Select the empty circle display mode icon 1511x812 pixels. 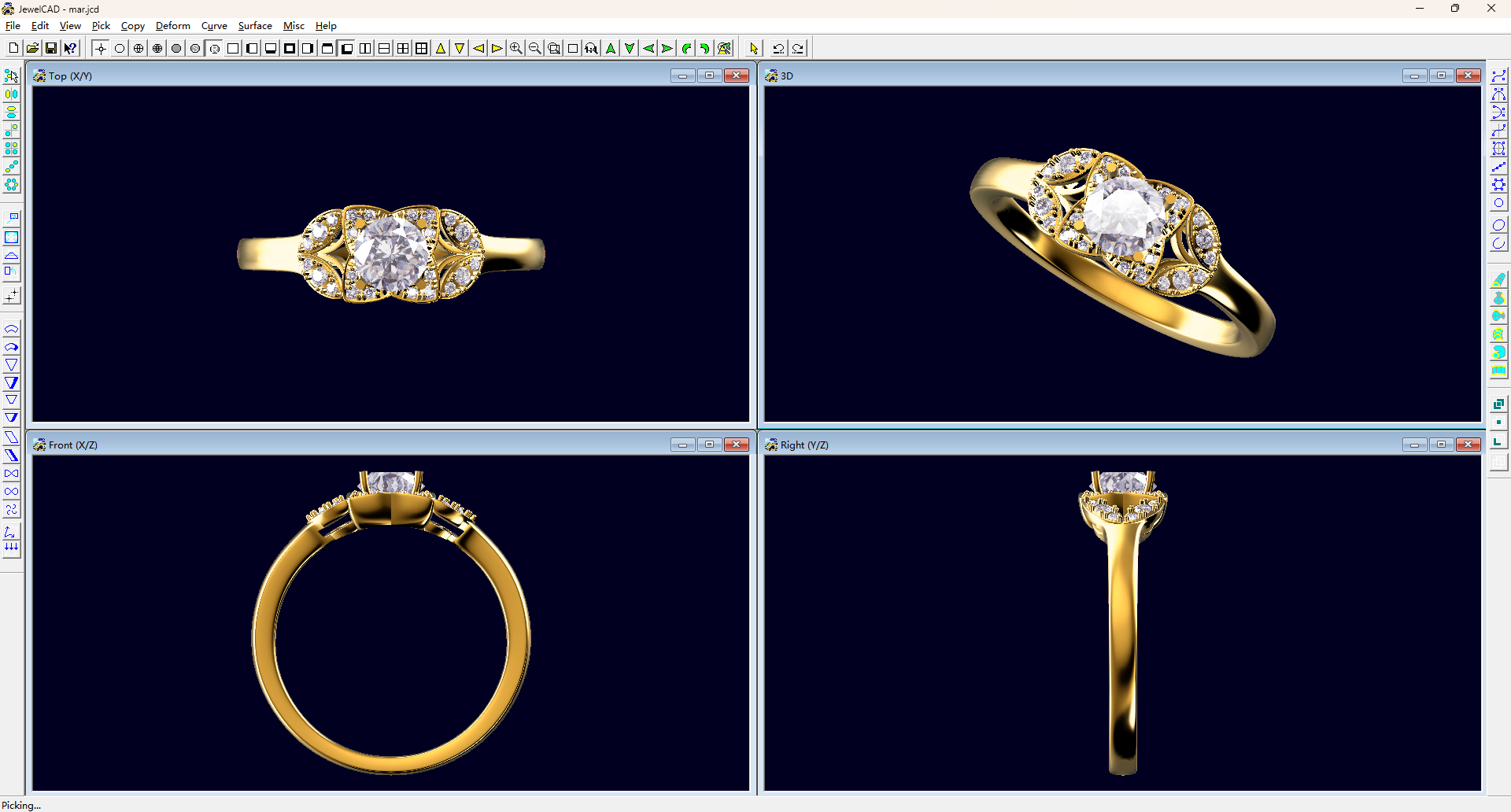click(x=120, y=48)
